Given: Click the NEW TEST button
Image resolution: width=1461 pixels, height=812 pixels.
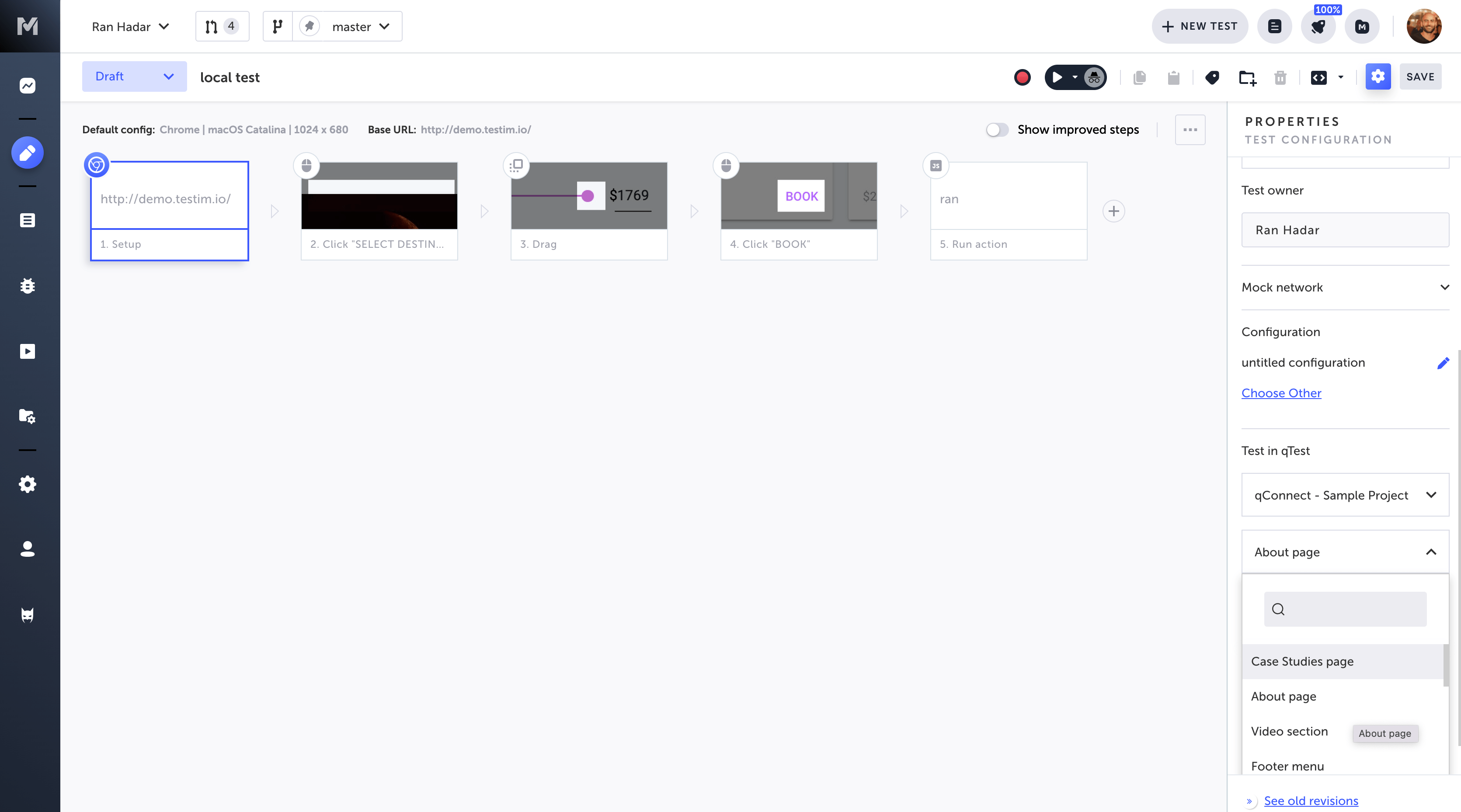Looking at the screenshot, I should pos(1200,27).
